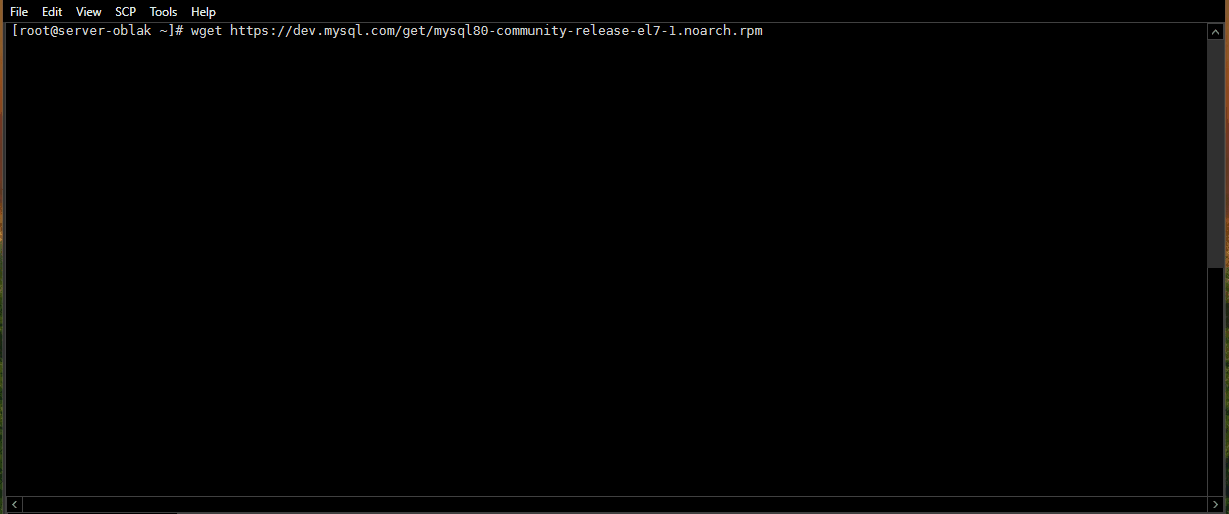Click the wget command URL text
The width and height of the screenshot is (1229, 514).
tap(496, 31)
